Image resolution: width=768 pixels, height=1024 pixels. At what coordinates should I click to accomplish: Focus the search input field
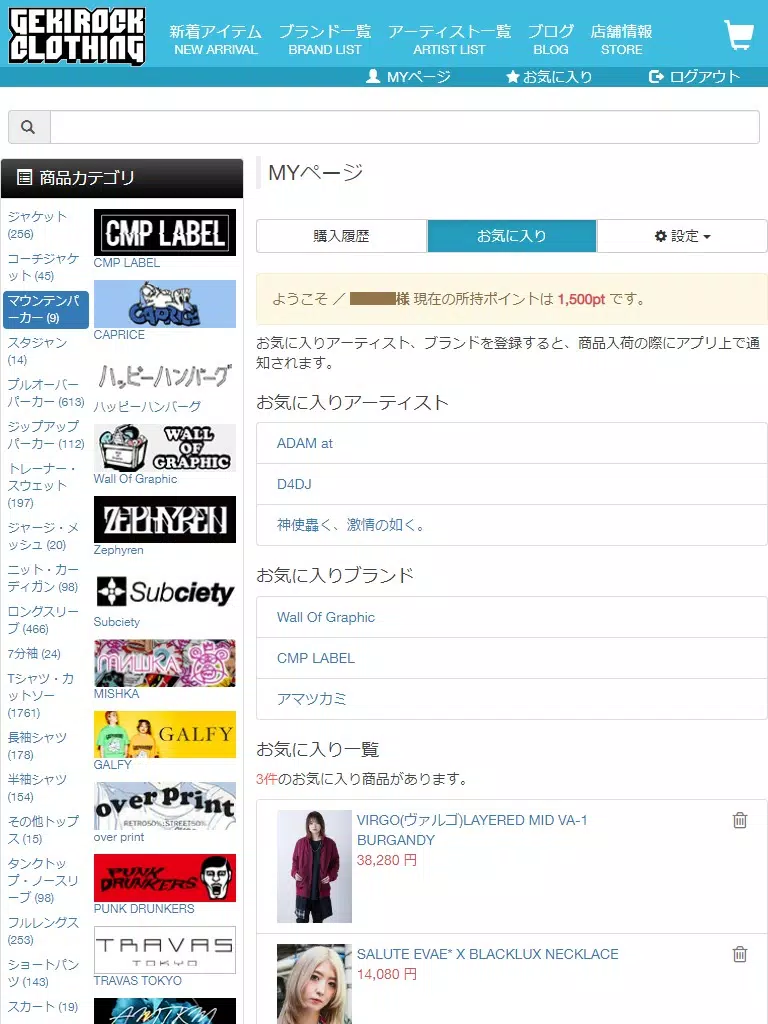[x=405, y=127]
